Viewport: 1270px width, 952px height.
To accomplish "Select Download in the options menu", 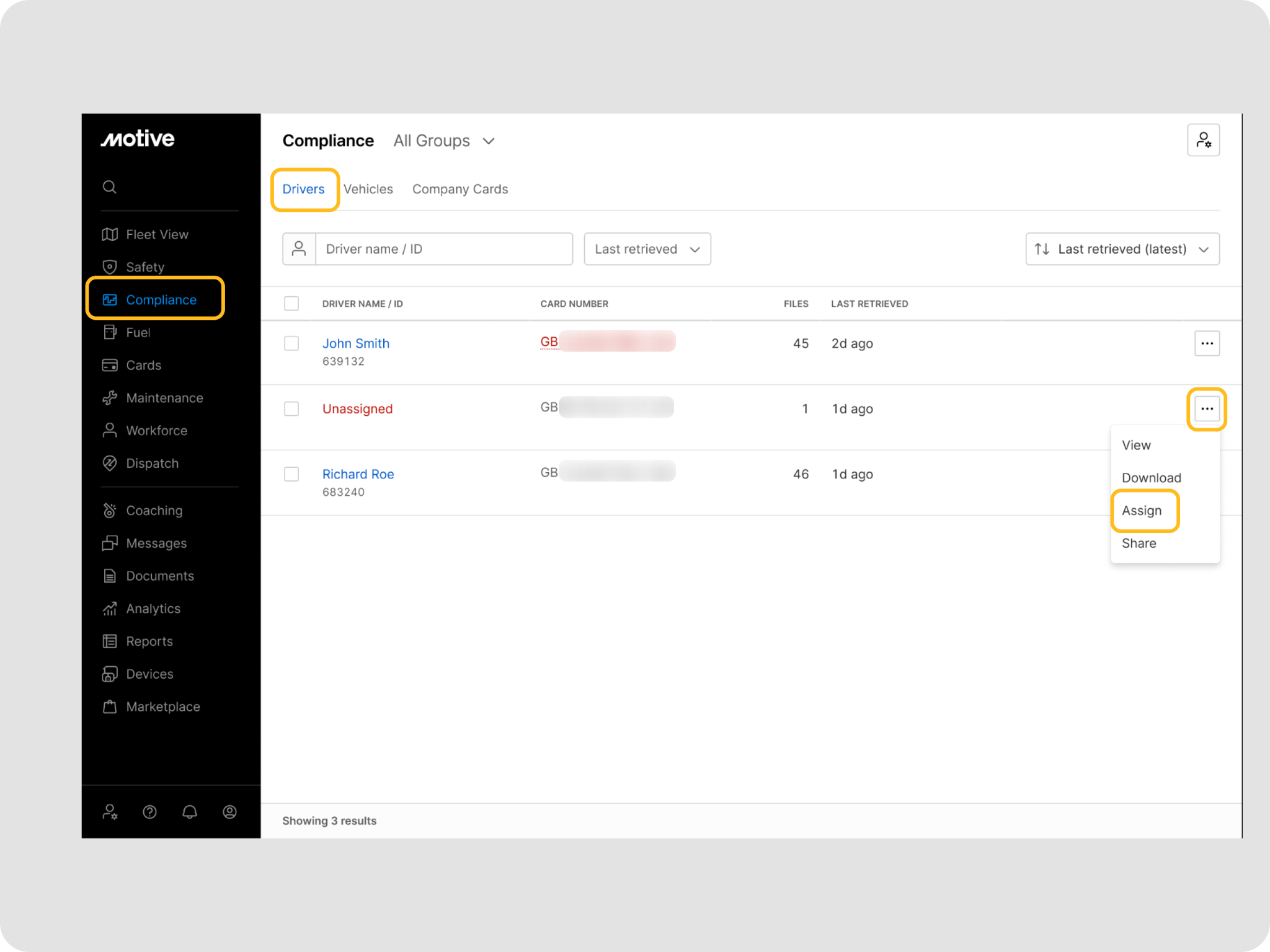I will pos(1151,478).
